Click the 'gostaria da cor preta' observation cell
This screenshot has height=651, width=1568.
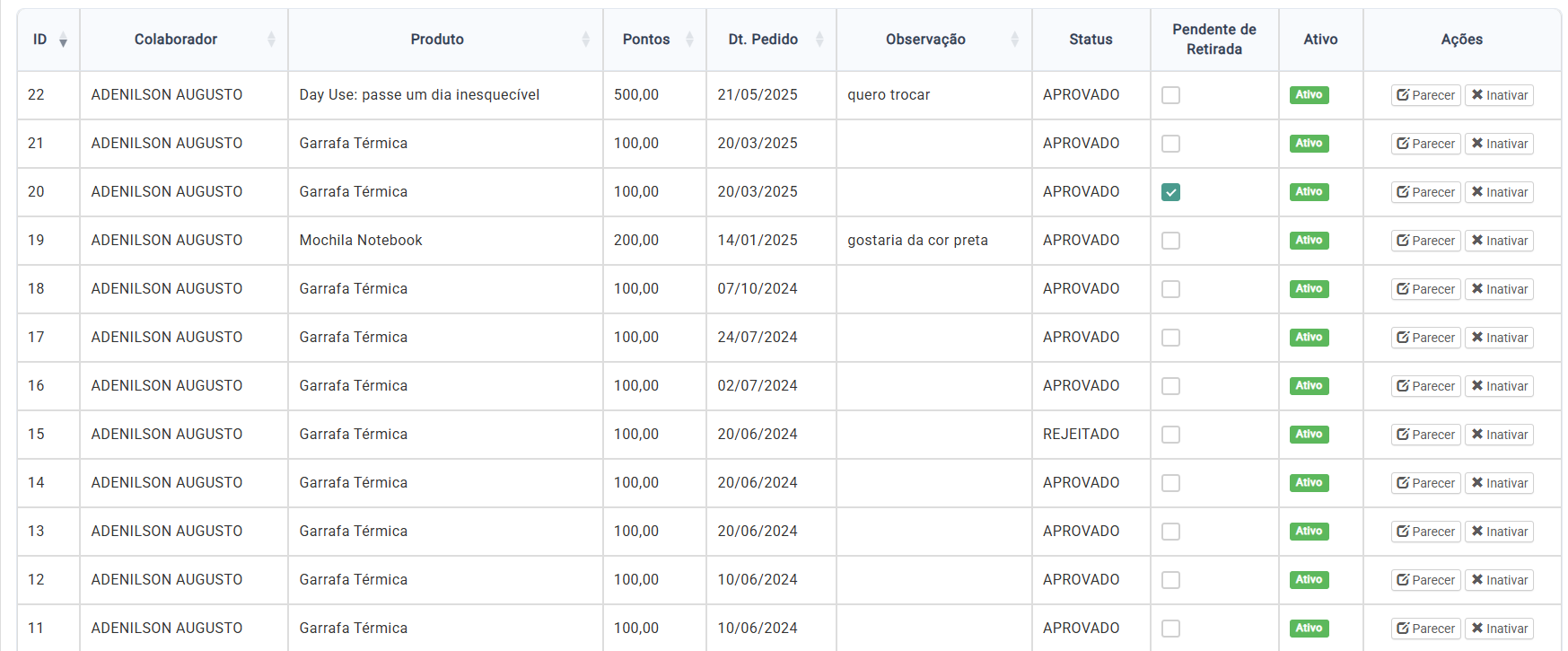917,241
